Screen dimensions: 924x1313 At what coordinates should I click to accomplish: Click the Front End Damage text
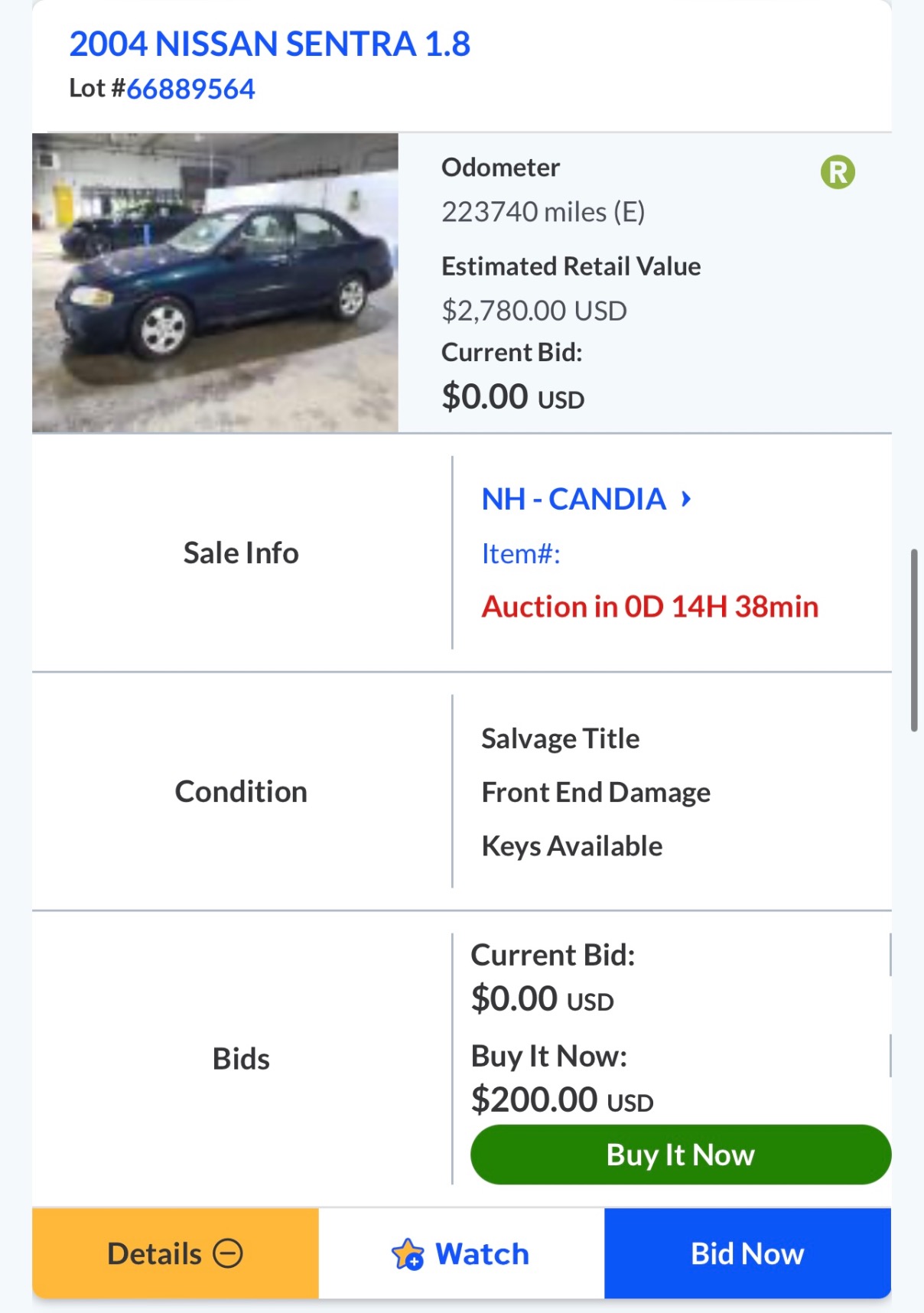(x=595, y=793)
